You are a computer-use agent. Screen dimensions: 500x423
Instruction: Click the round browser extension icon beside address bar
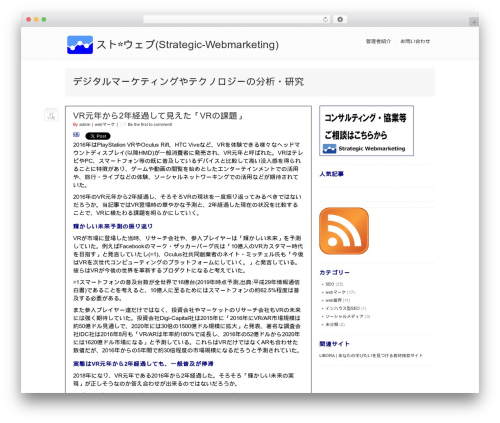coord(340,19)
